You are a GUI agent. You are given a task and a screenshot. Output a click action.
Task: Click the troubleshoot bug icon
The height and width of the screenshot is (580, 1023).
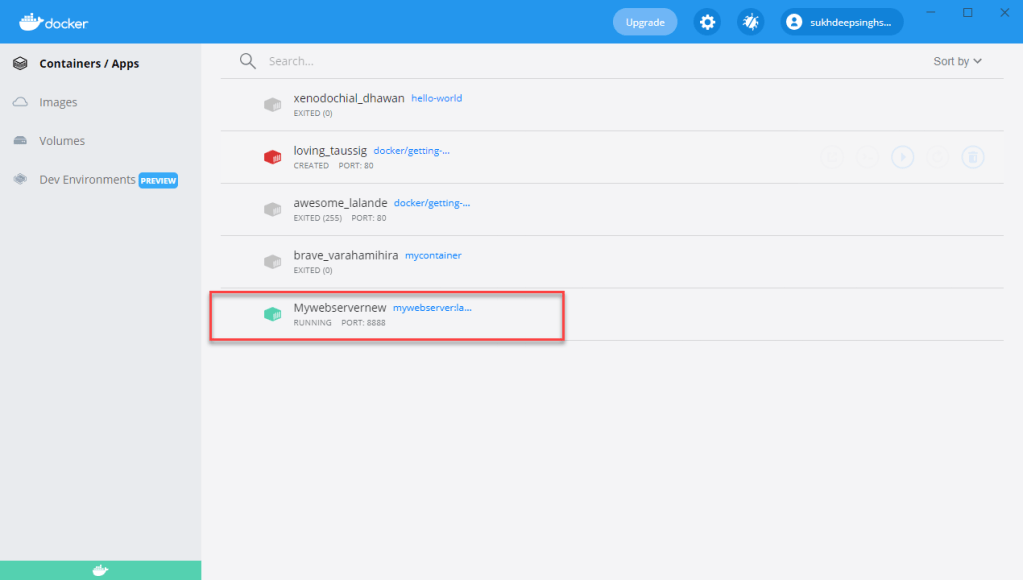(x=750, y=22)
